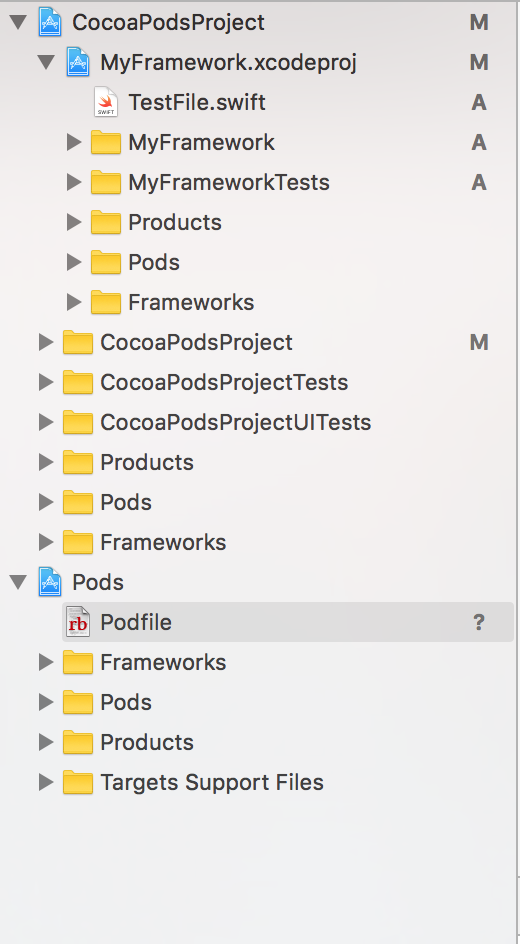Click the CocoaPodsProjectUITests folder icon
Viewport: 520px width, 944px height.
click(x=78, y=422)
